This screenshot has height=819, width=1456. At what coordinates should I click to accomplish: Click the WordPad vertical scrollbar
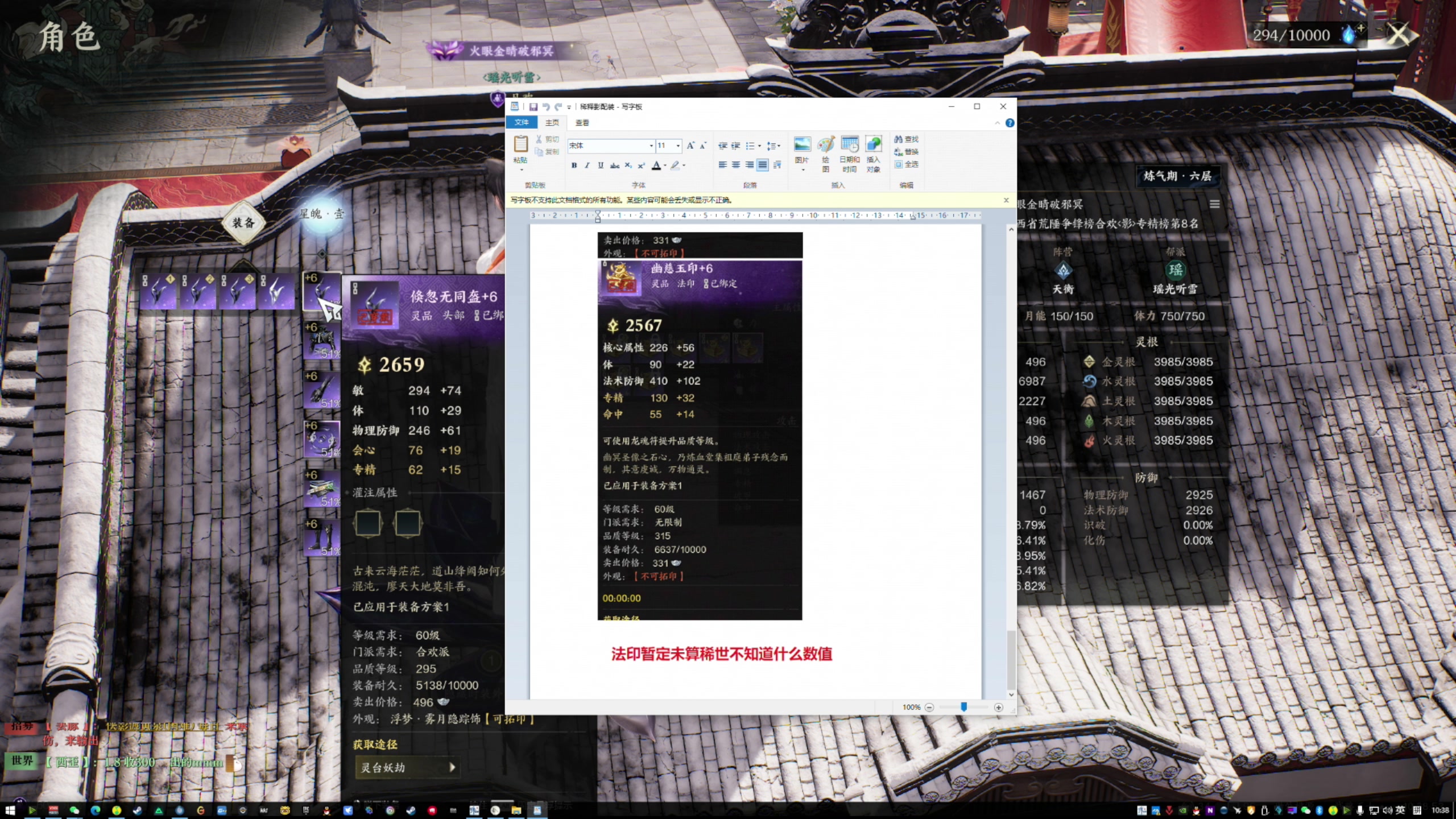coord(1011,660)
